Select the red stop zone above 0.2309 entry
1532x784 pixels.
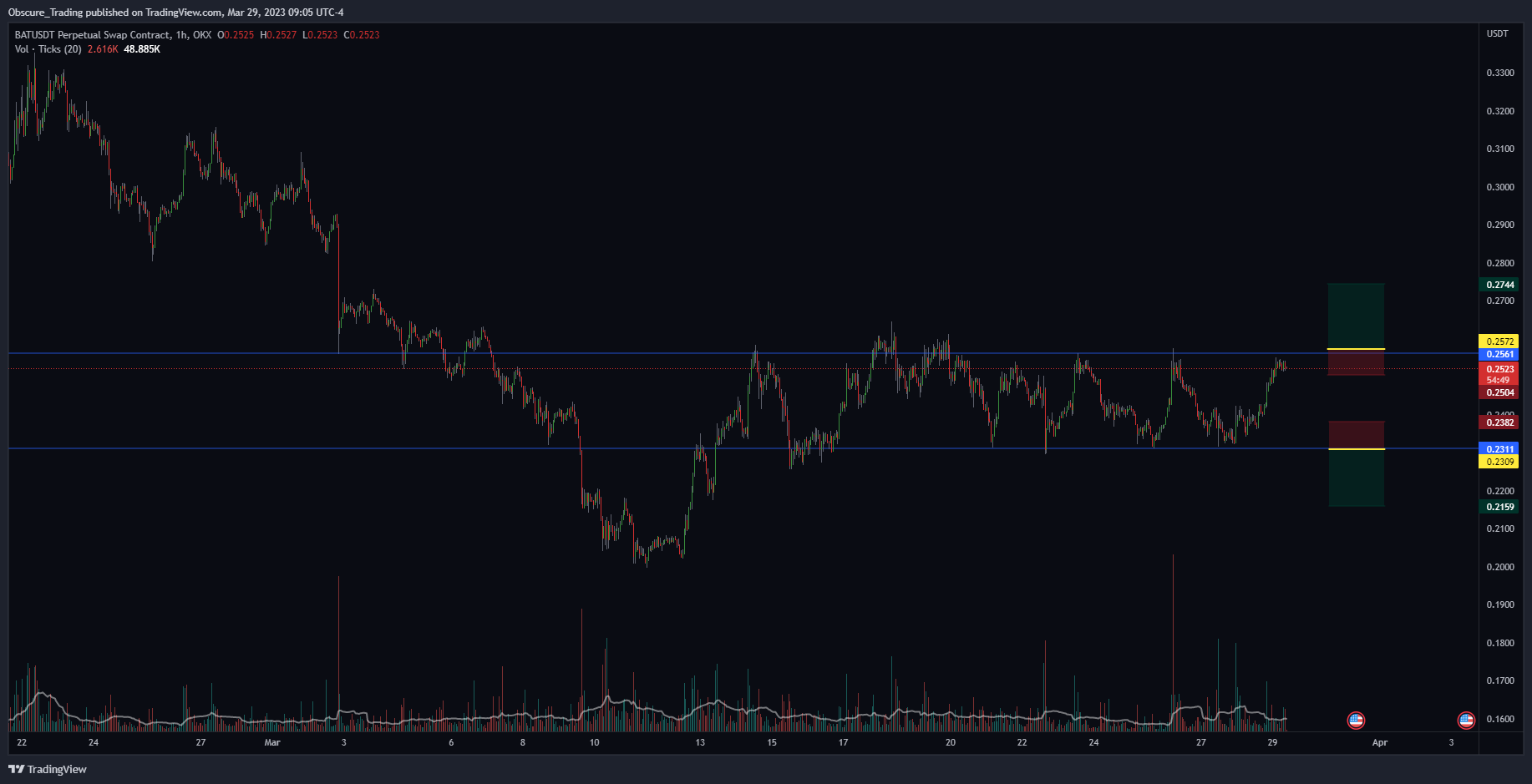point(1356,435)
